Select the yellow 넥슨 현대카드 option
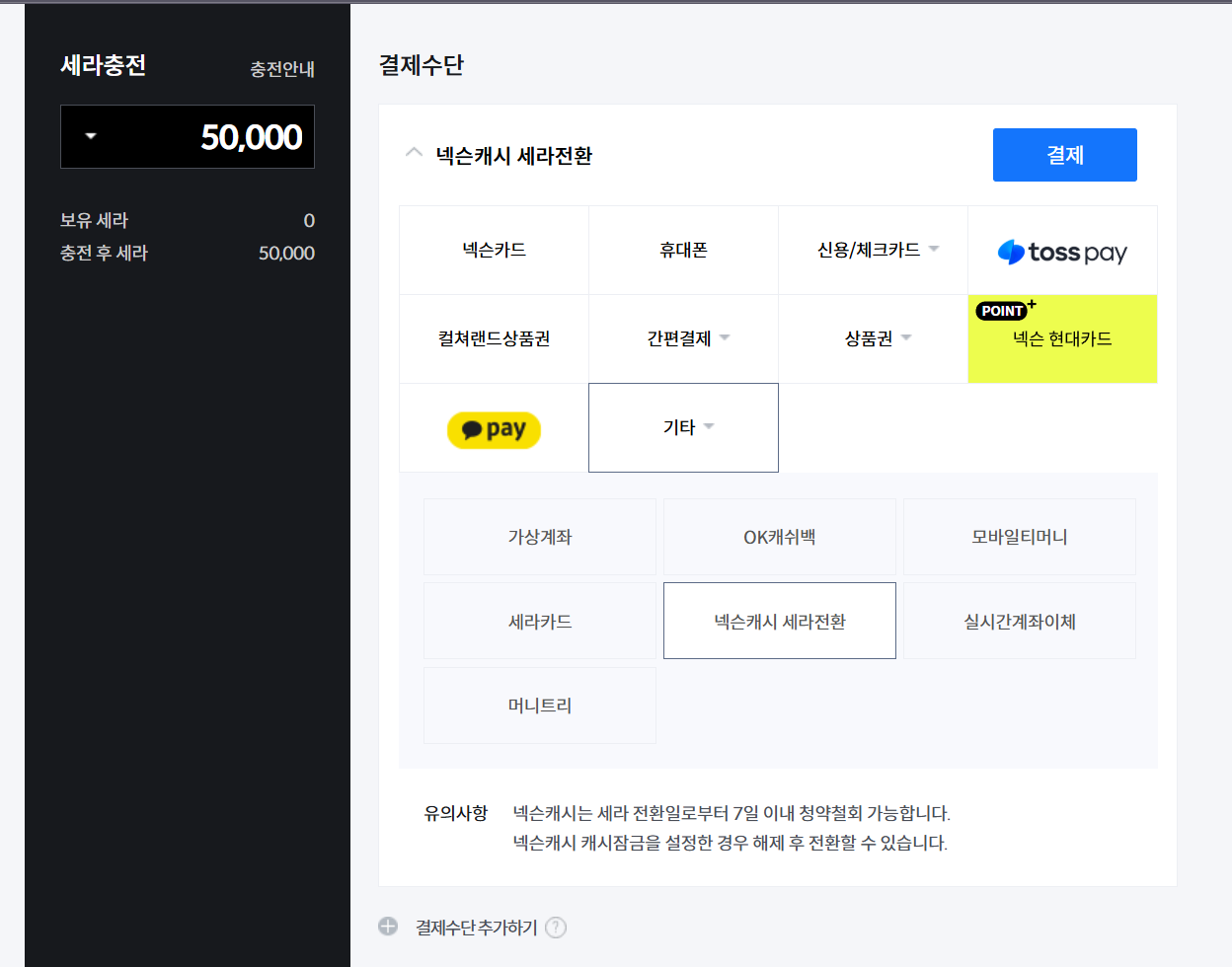 tap(1062, 339)
